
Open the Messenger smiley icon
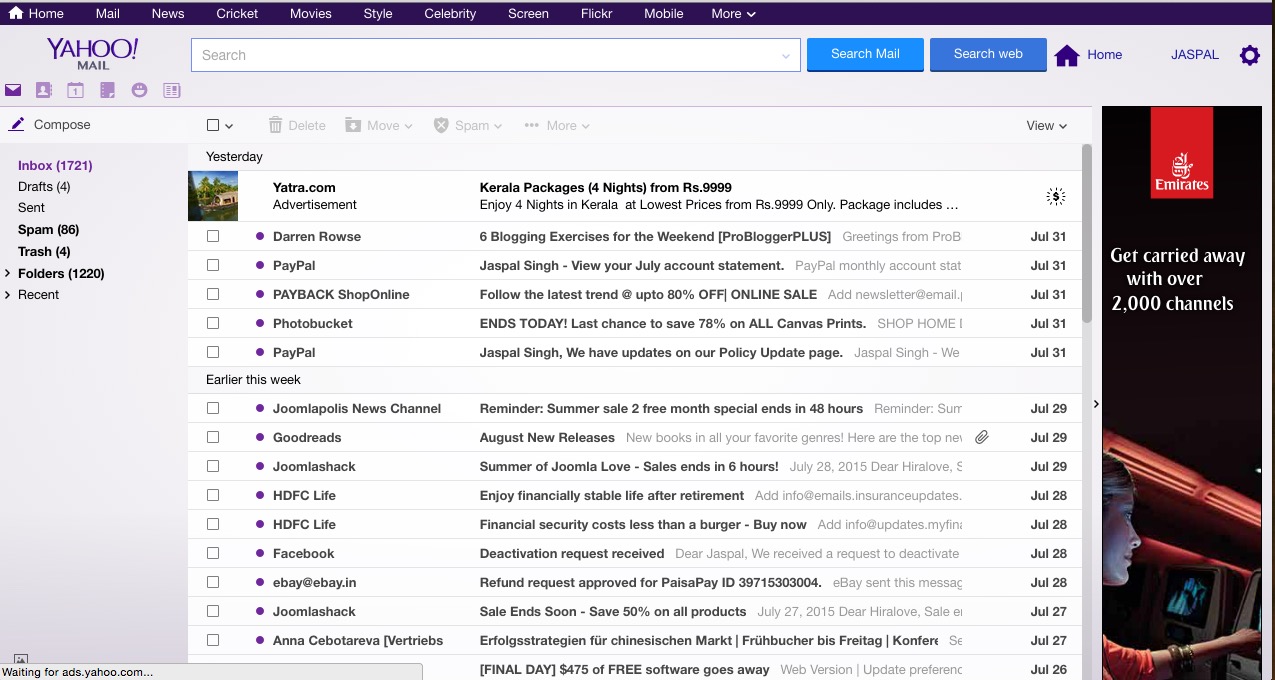(x=139, y=90)
